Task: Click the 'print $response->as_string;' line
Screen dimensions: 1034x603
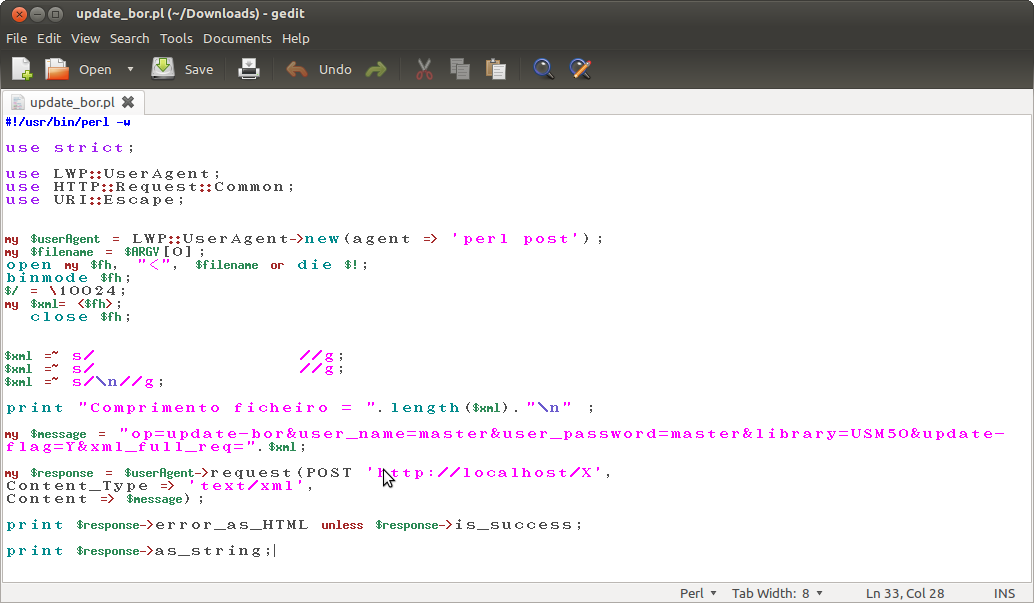Action: pos(139,551)
